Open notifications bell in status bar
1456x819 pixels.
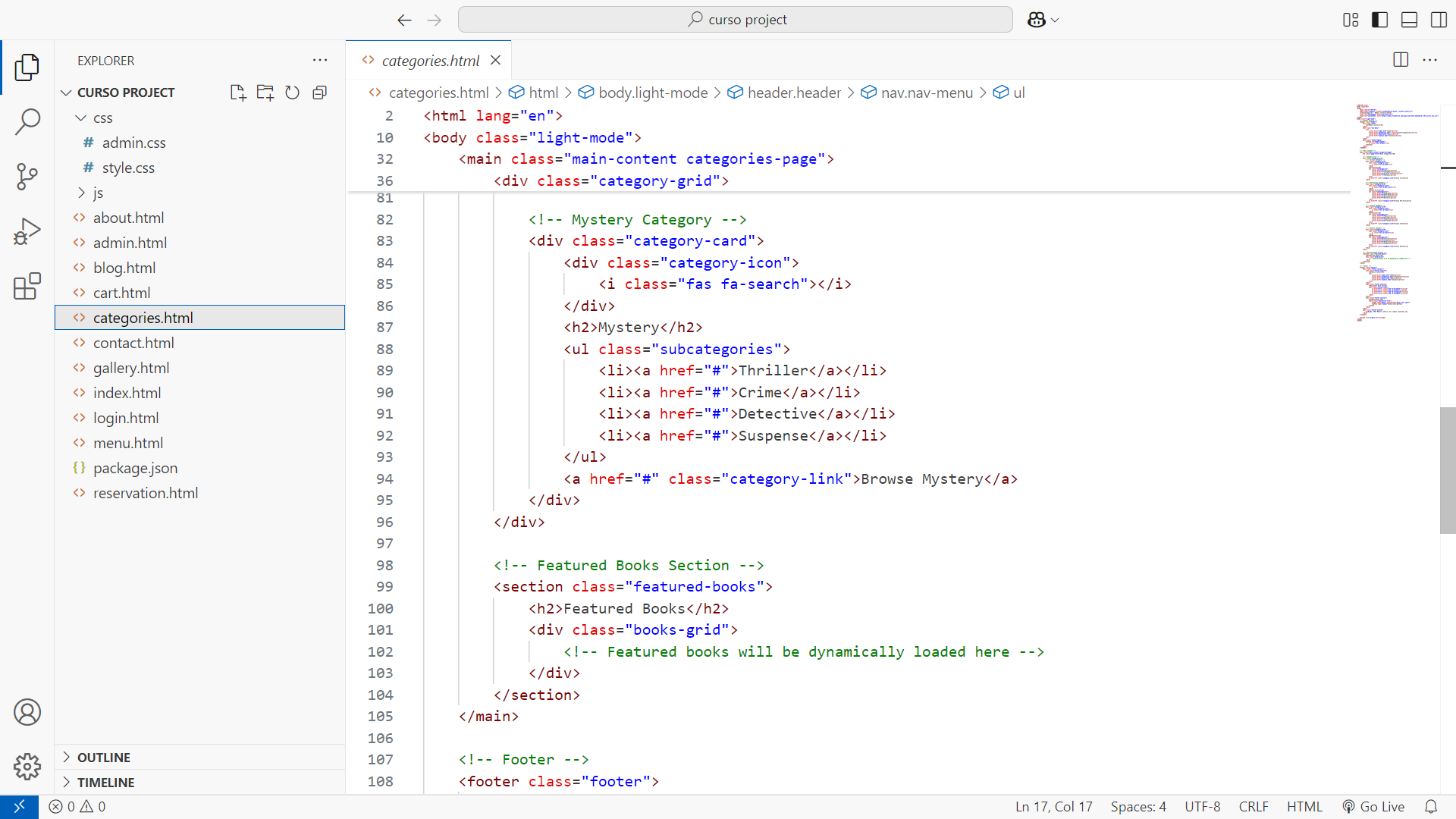pos(1431,807)
